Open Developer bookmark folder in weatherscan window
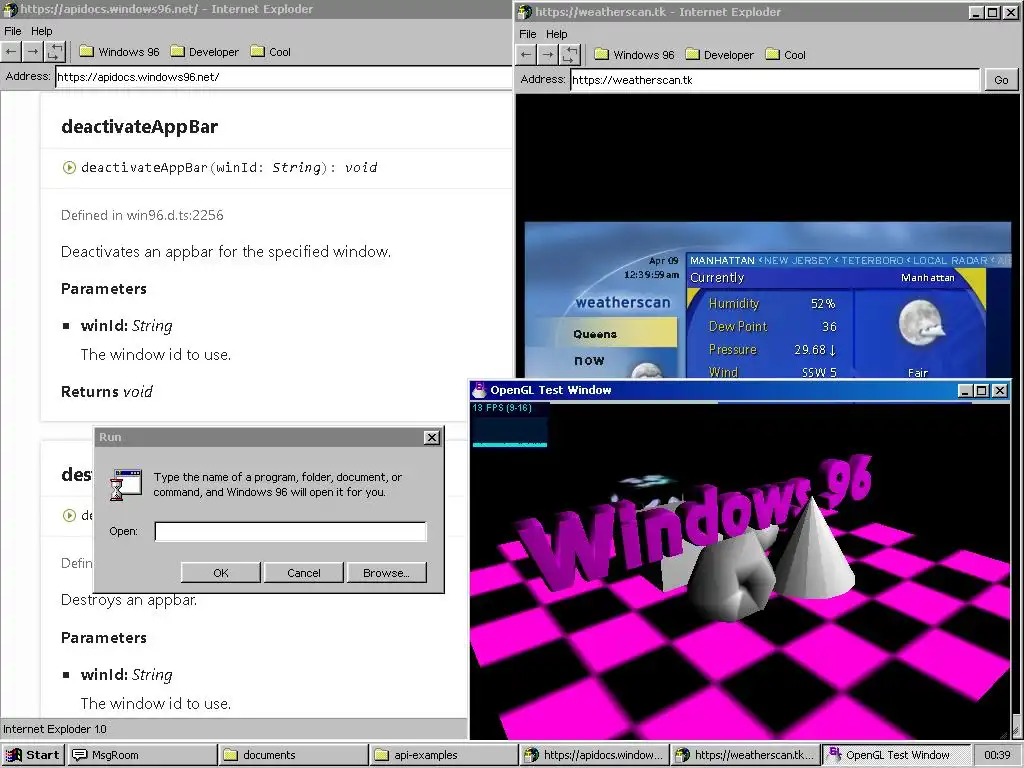Viewport: 1024px width, 768px height. pyautogui.click(x=720, y=55)
